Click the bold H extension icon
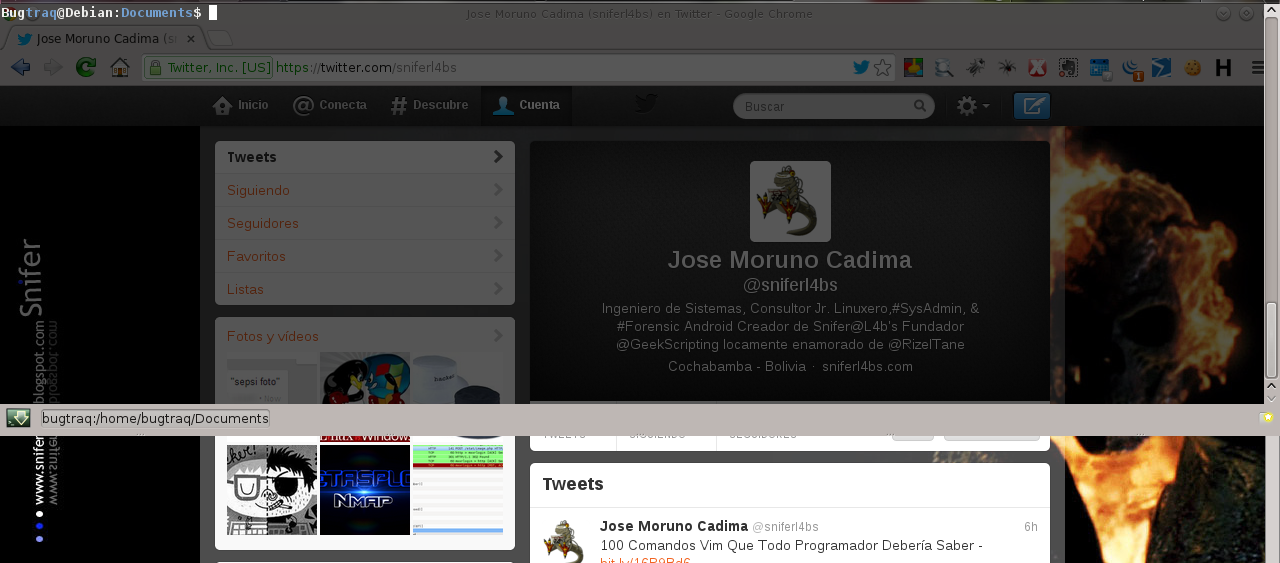 tap(1223, 68)
